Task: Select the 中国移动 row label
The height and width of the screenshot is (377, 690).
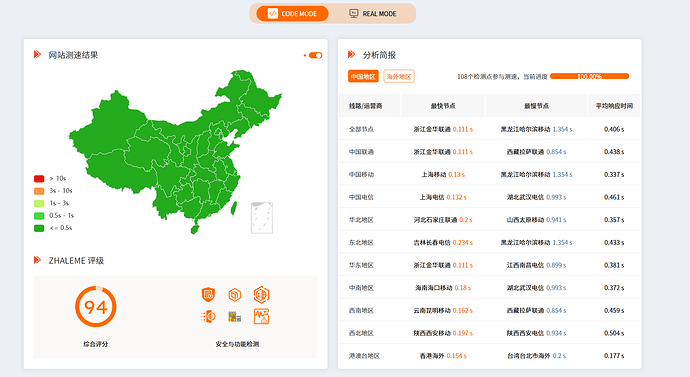Action: tap(361, 175)
